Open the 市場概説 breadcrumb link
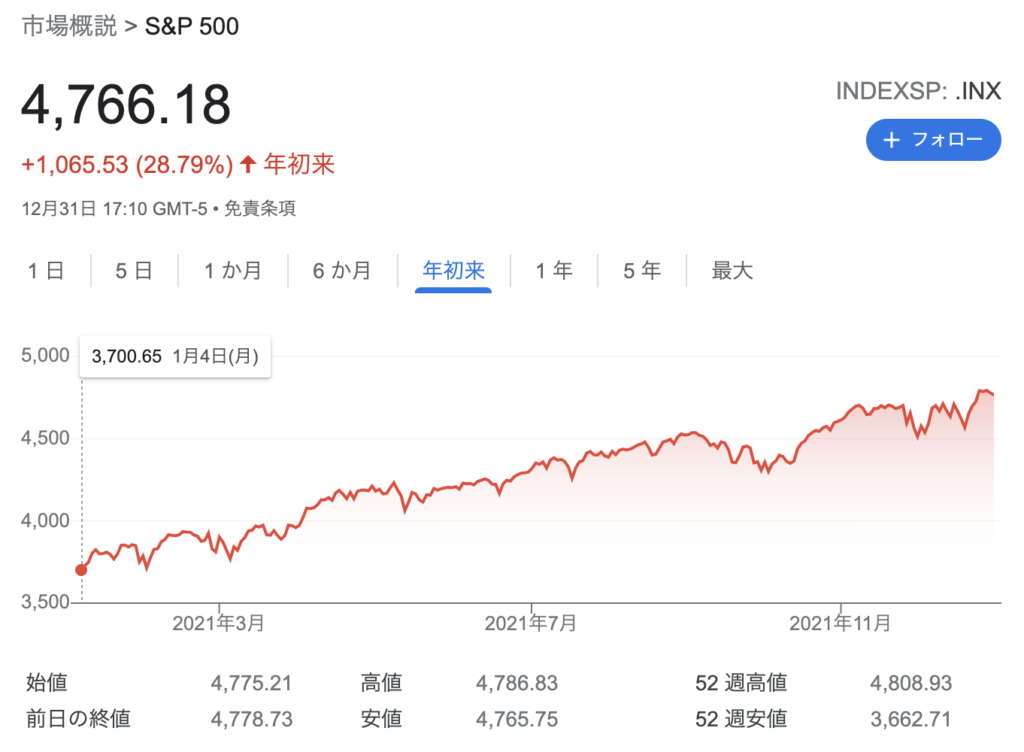The height and width of the screenshot is (752, 1024). [69, 26]
